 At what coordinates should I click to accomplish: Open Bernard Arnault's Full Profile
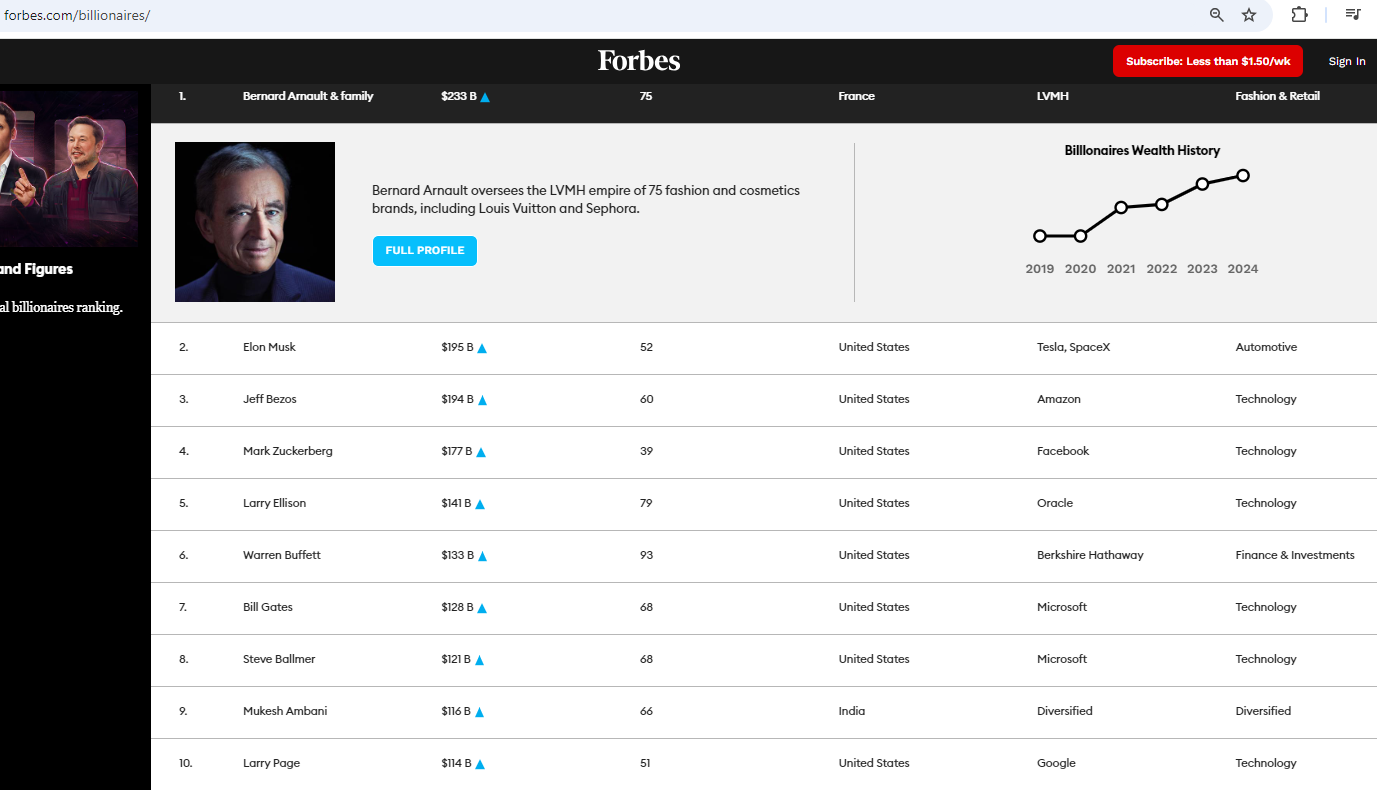coord(425,251)
